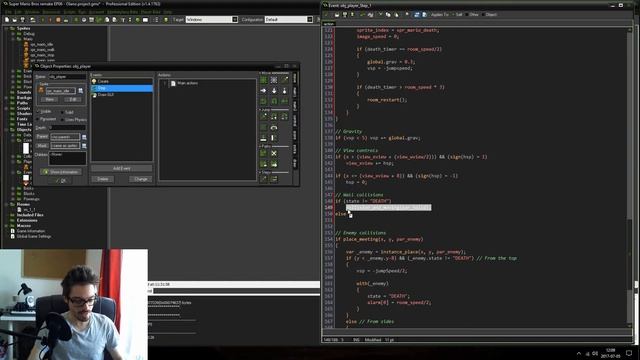
Task: Select the End Path action icon
Action: (274, 153)
